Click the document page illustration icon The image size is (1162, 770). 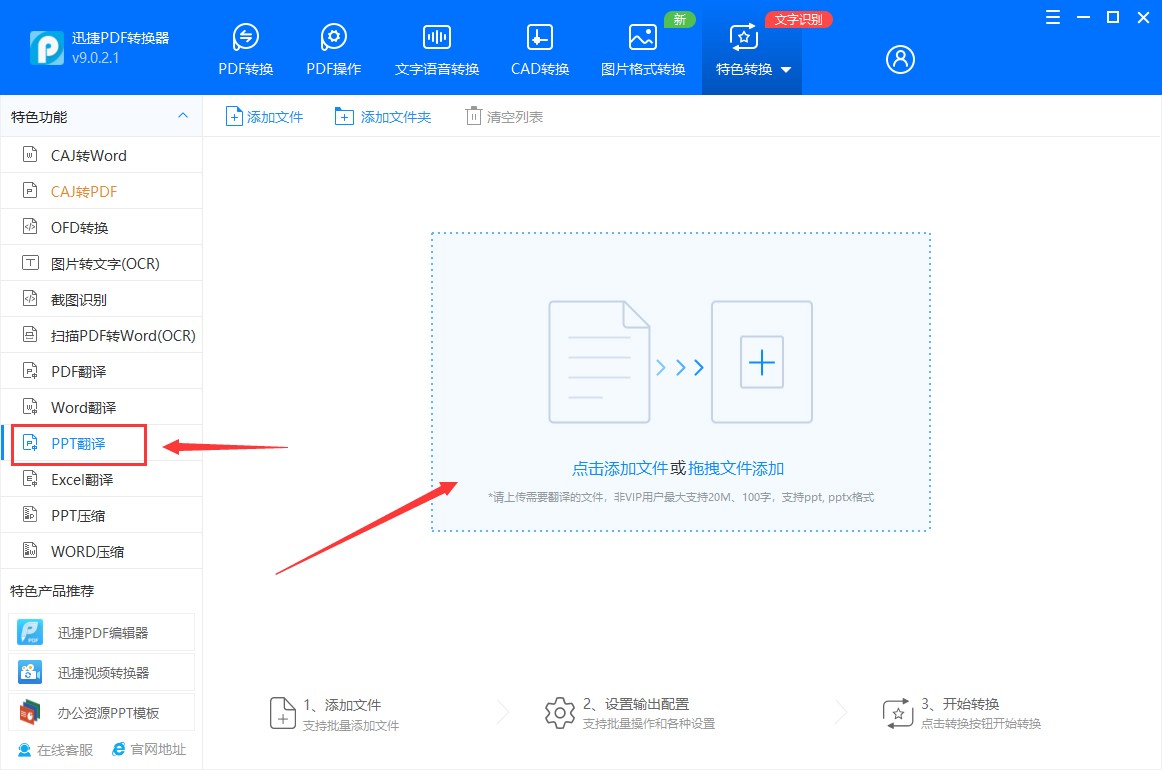599,362
